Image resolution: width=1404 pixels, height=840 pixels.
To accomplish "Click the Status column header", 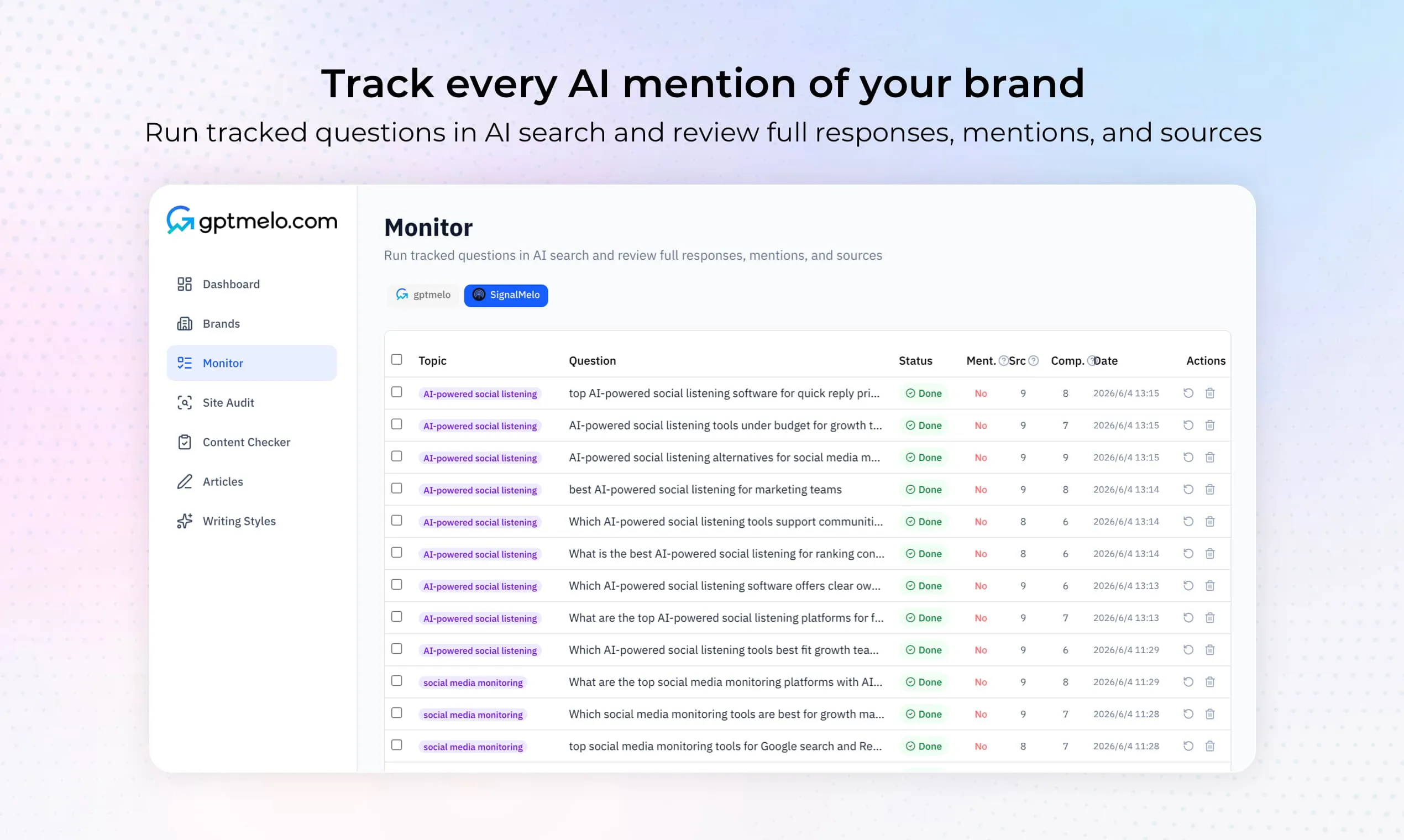I will [915, 360].
